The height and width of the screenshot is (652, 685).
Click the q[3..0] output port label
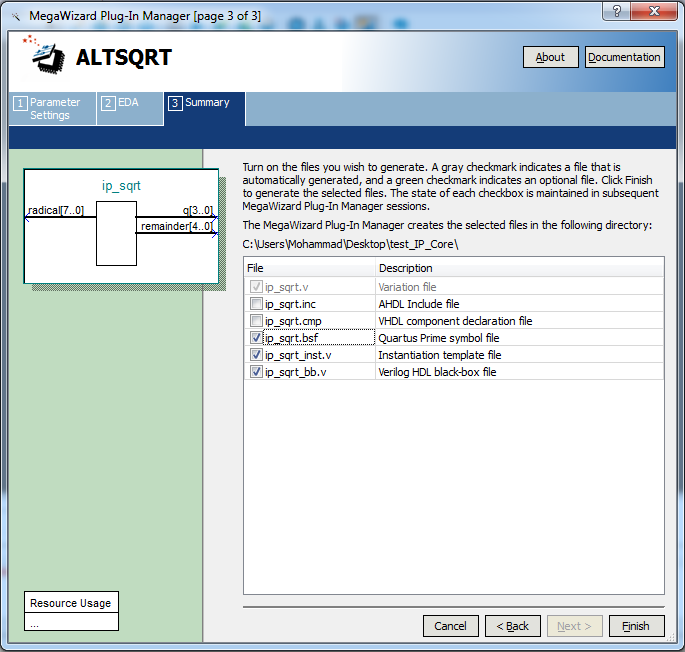(198, 210)
